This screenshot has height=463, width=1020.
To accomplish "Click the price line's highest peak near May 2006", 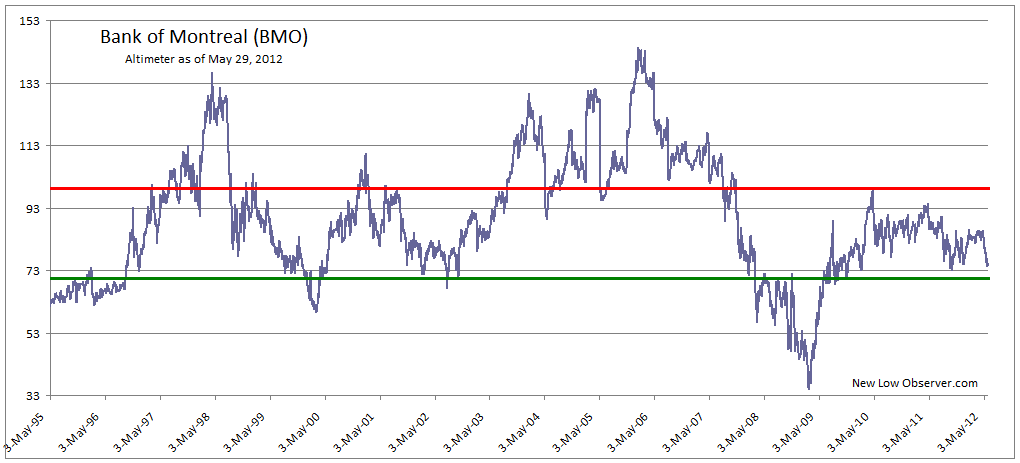I will point(638,48).
